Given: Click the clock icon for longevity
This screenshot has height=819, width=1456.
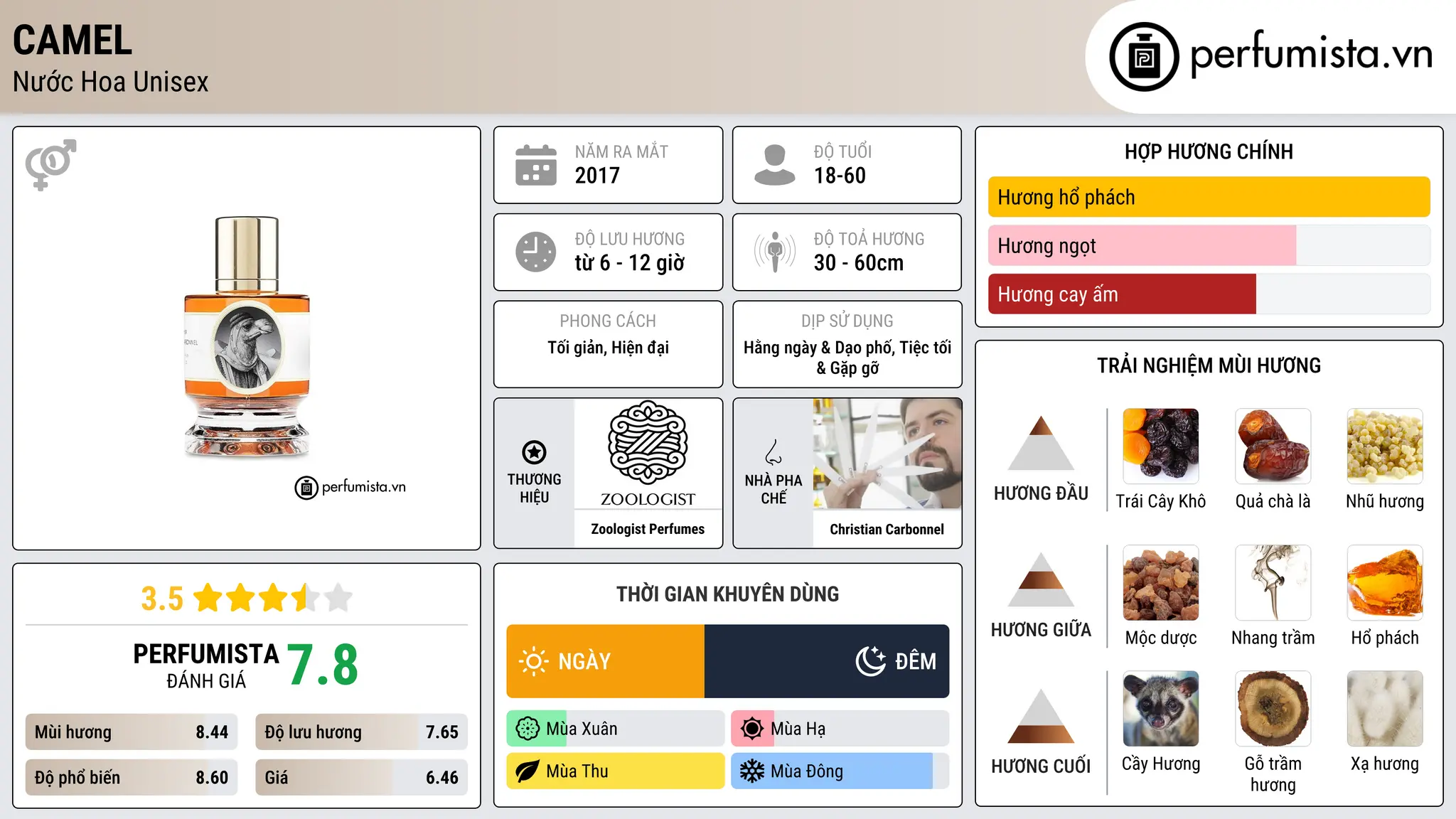Looking at the screenshot, I should [536, 252].
